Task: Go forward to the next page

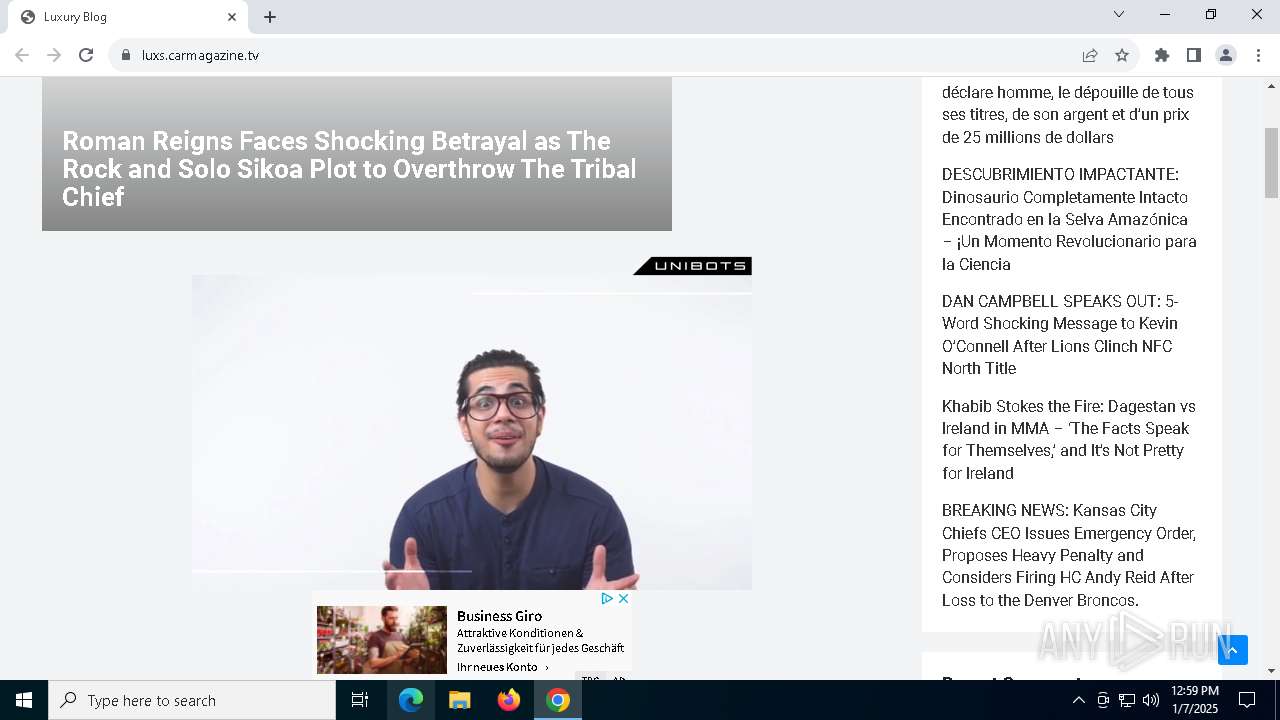Action: [x=54, y=55]
